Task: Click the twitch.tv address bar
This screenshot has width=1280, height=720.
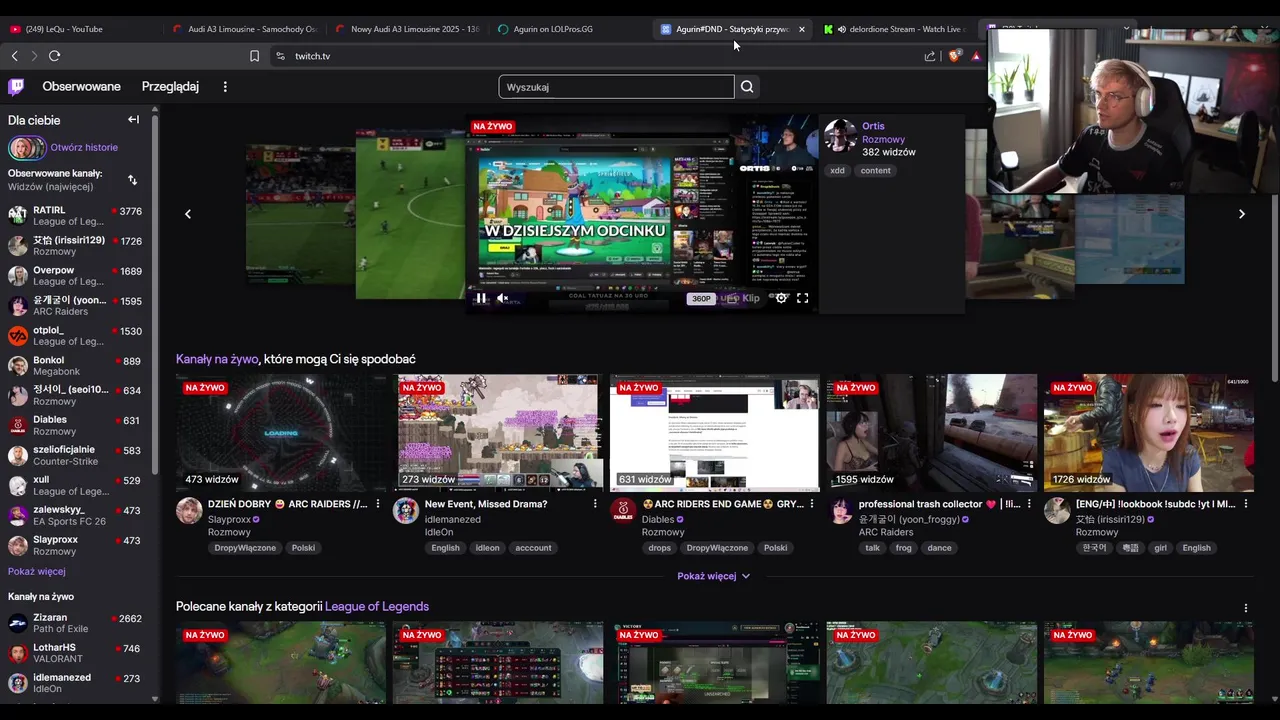Action: tap(600, 56)
